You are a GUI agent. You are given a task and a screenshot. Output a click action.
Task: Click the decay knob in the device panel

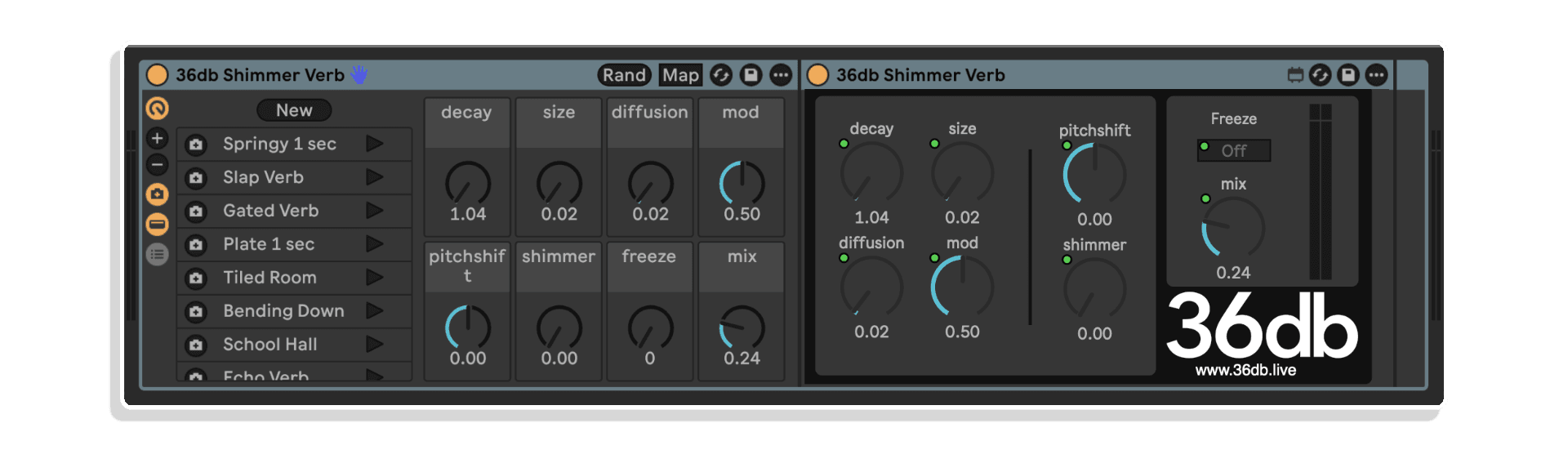871,172
